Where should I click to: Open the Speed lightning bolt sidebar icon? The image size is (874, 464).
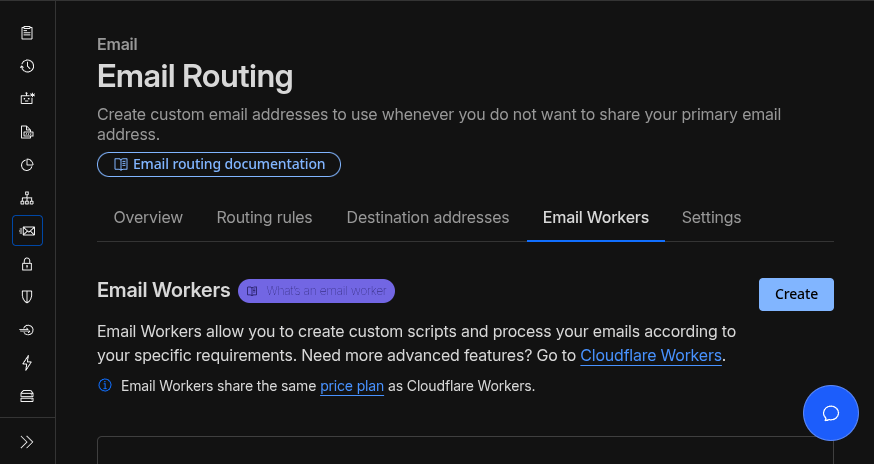[x=27, y=363]
